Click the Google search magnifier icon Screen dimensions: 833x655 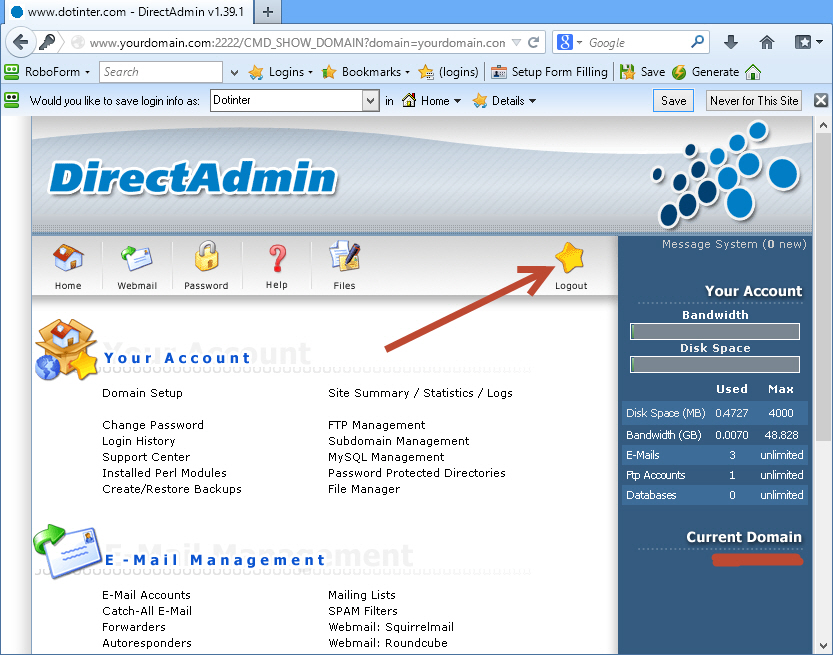click(697, 41)
